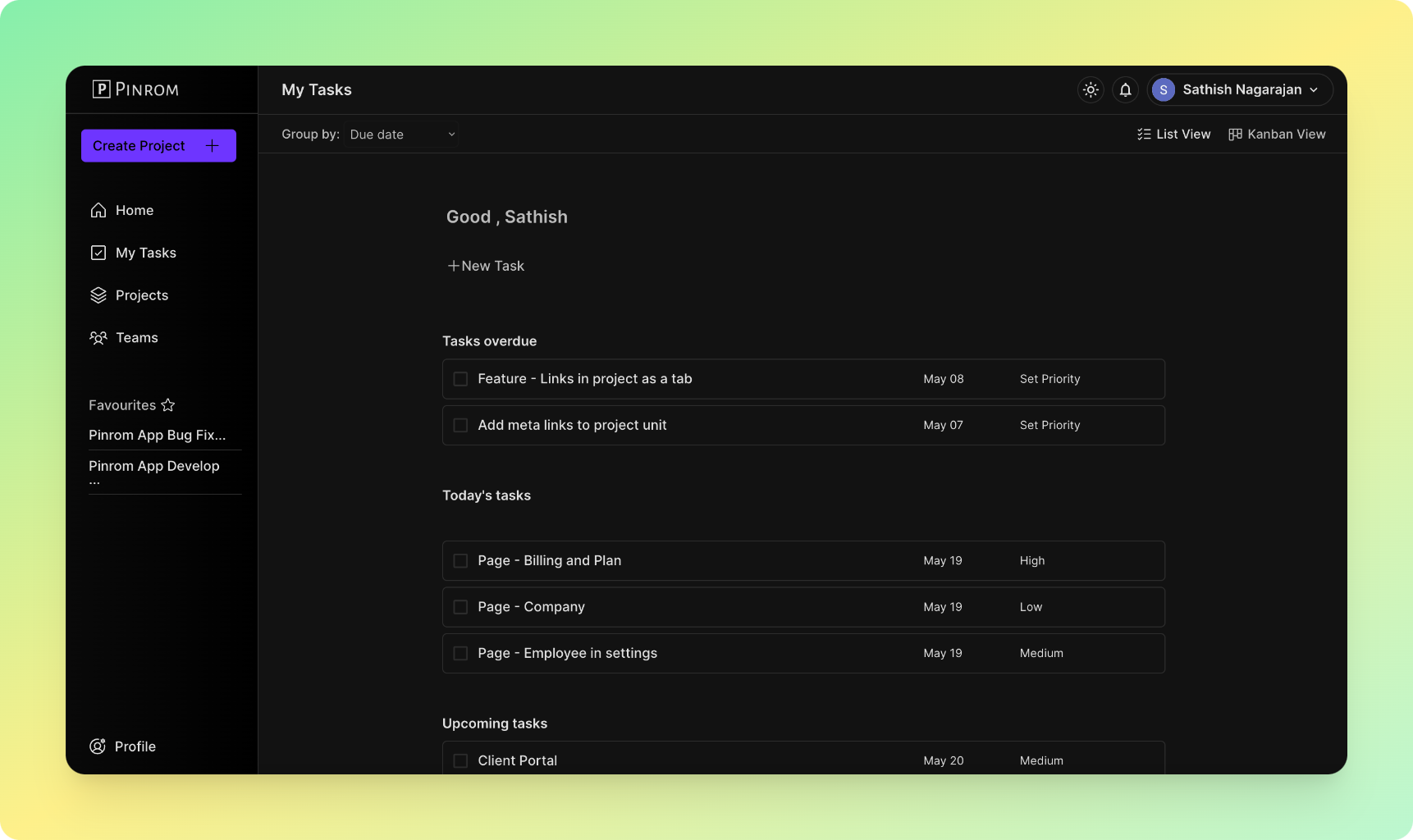Screen dimensions: 1413x840
Task: Open Page - Employee in settings task
Action: 568,653
